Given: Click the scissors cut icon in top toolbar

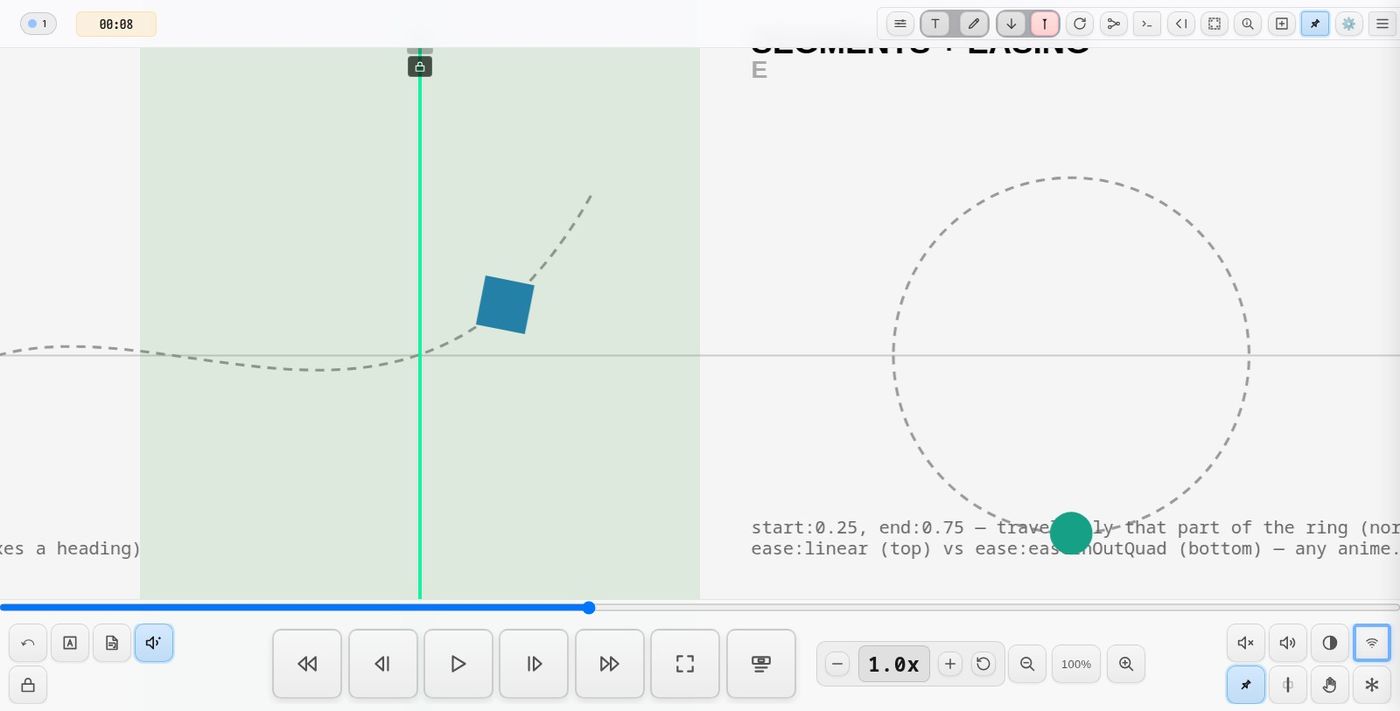Looking at the screenshot, I should pyautogui.click(x=1113, y=24).
